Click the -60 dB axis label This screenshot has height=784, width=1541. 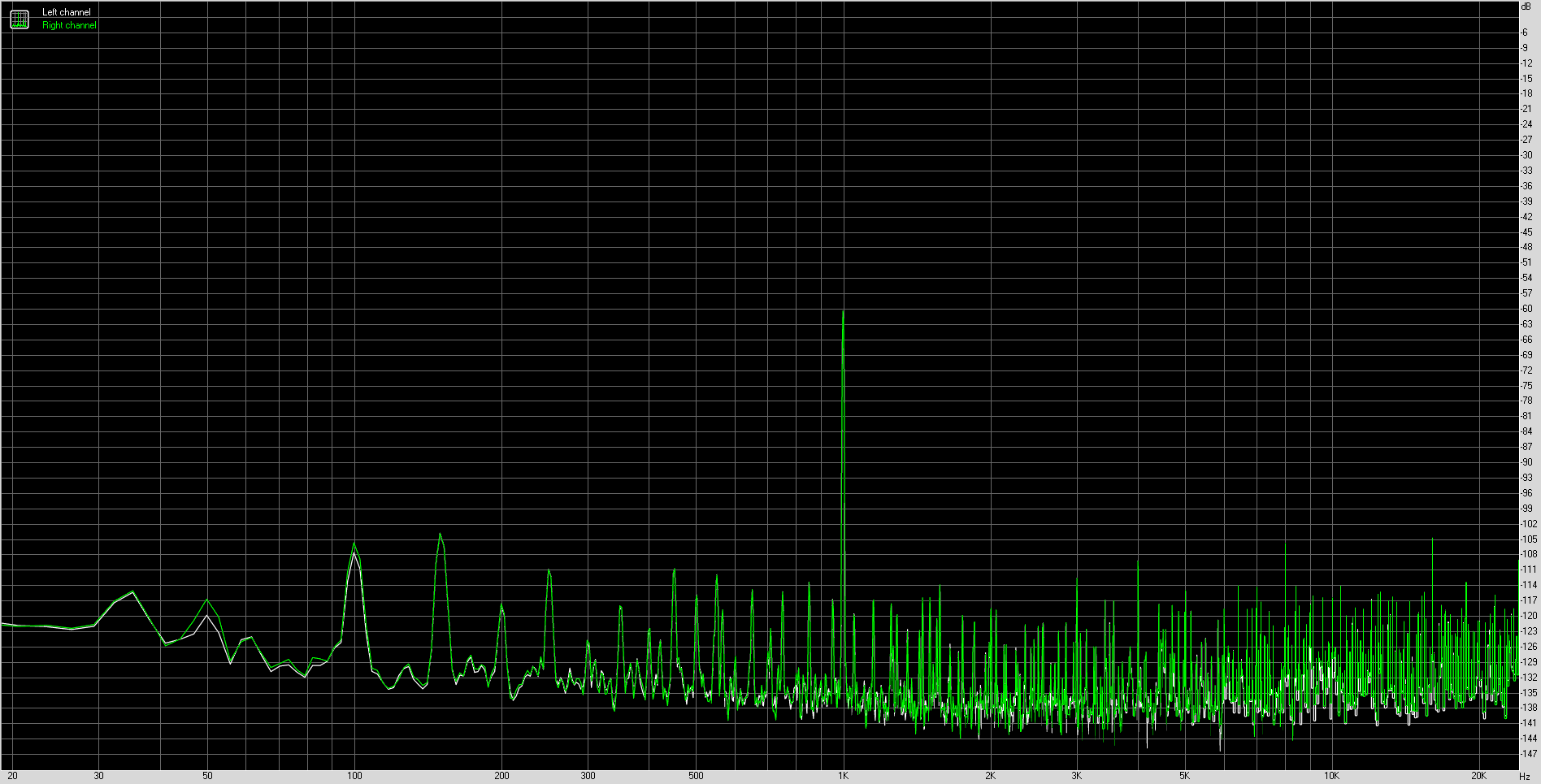point(1526,309)
